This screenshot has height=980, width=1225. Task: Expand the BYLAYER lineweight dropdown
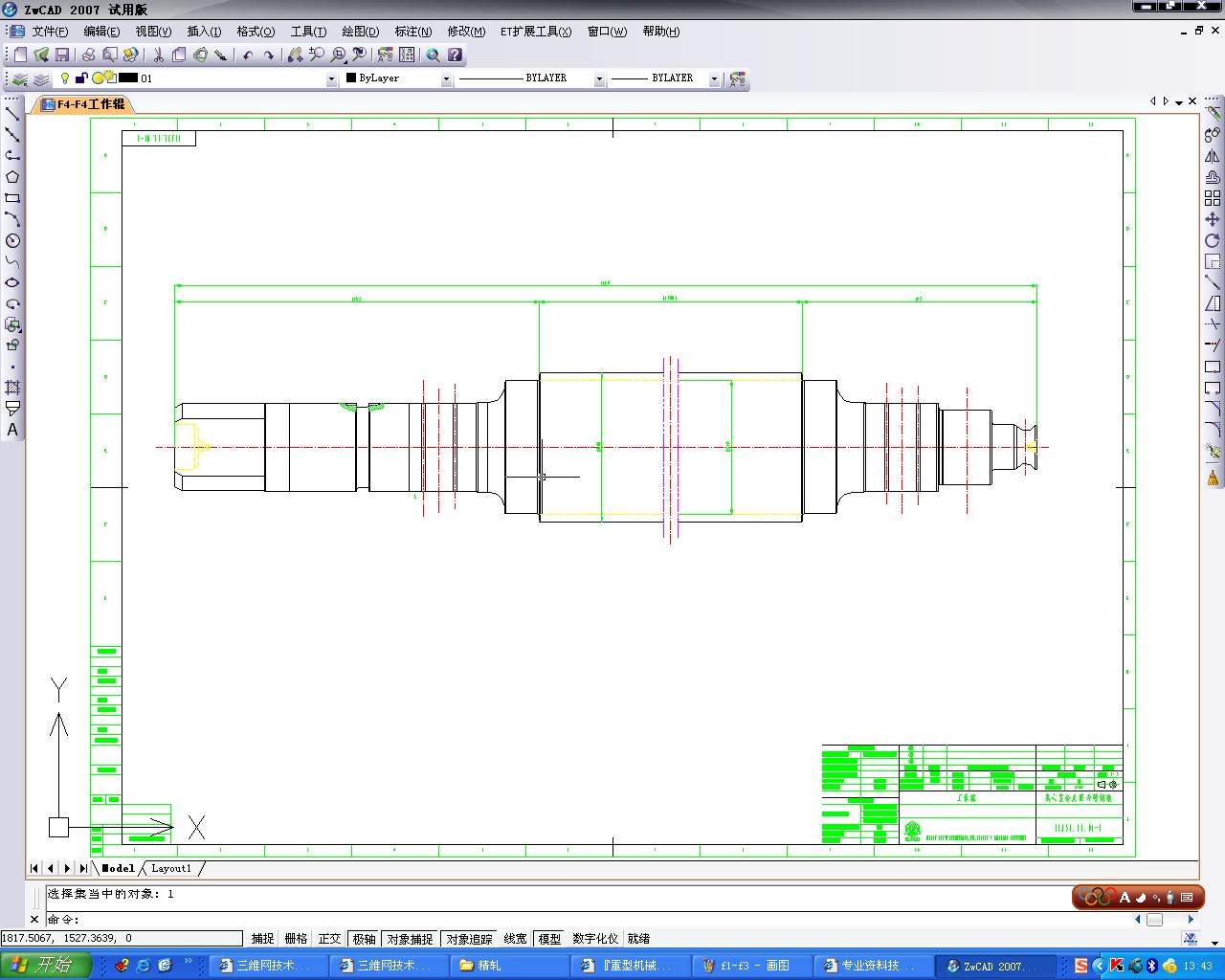point(714,79)
